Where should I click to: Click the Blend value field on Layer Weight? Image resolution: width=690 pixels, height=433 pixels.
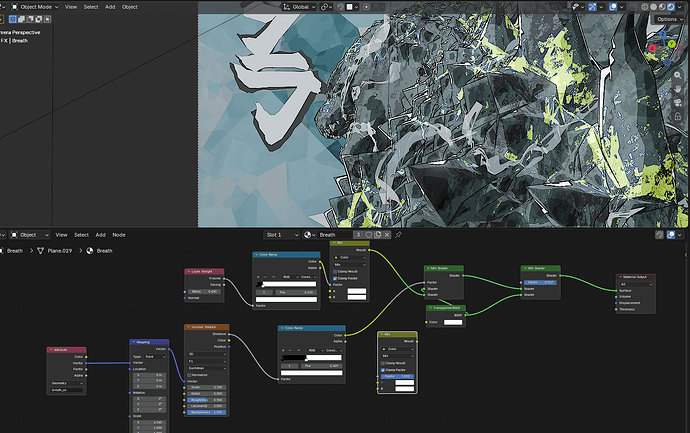204,291
